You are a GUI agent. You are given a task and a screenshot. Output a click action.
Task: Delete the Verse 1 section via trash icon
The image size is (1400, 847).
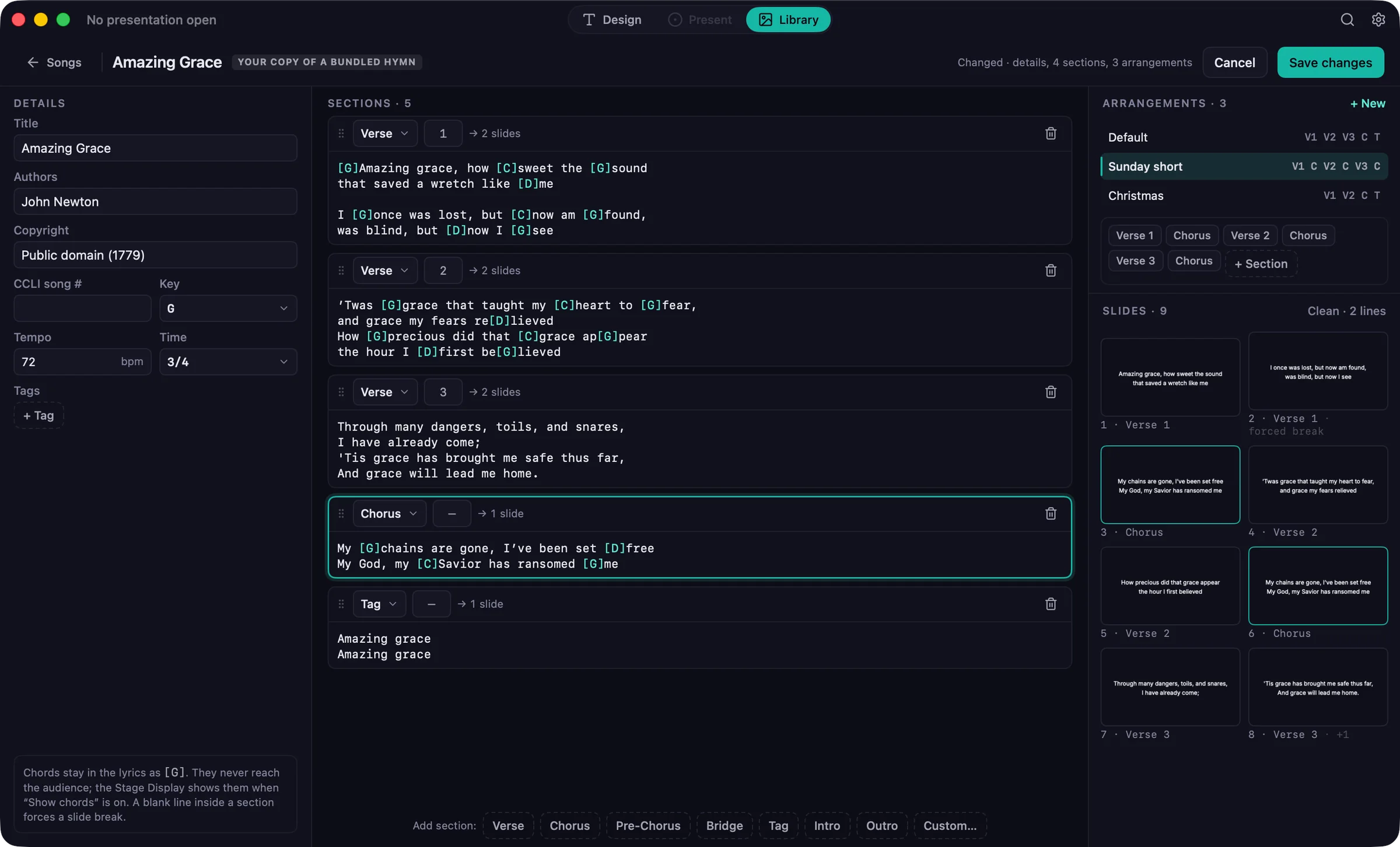[1051, 134]
